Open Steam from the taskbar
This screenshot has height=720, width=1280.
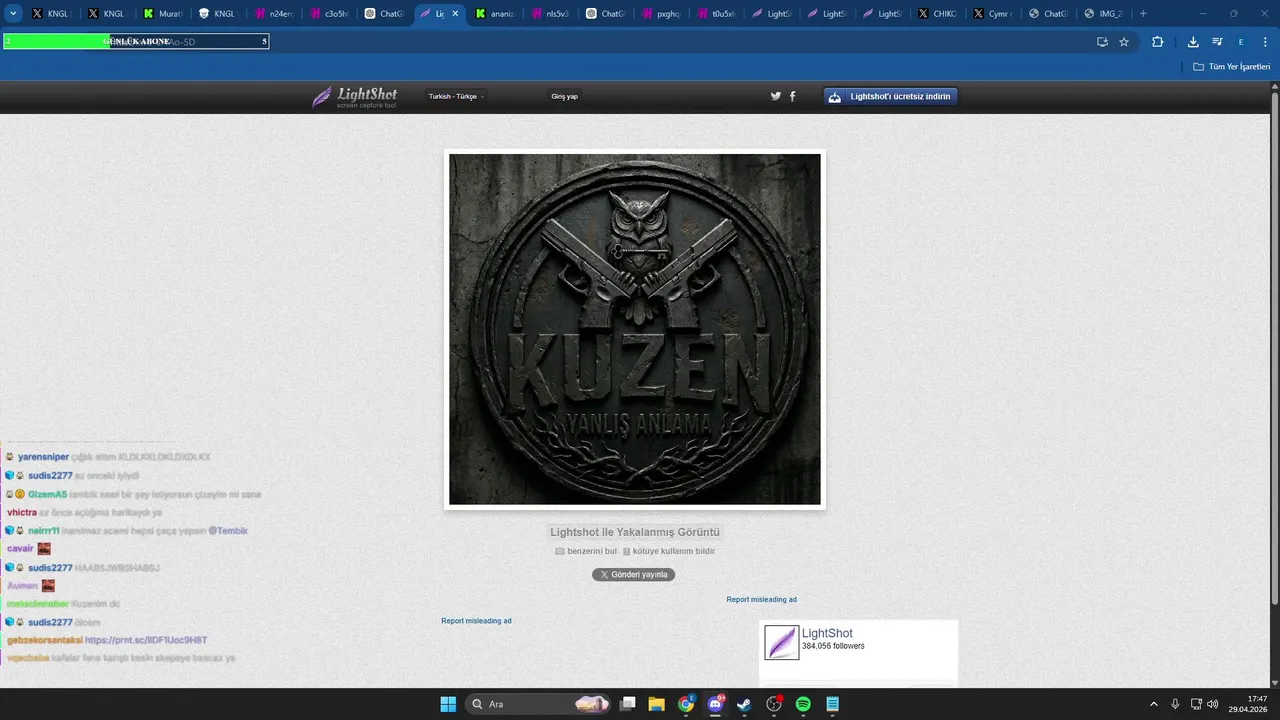tap(744, 704)
